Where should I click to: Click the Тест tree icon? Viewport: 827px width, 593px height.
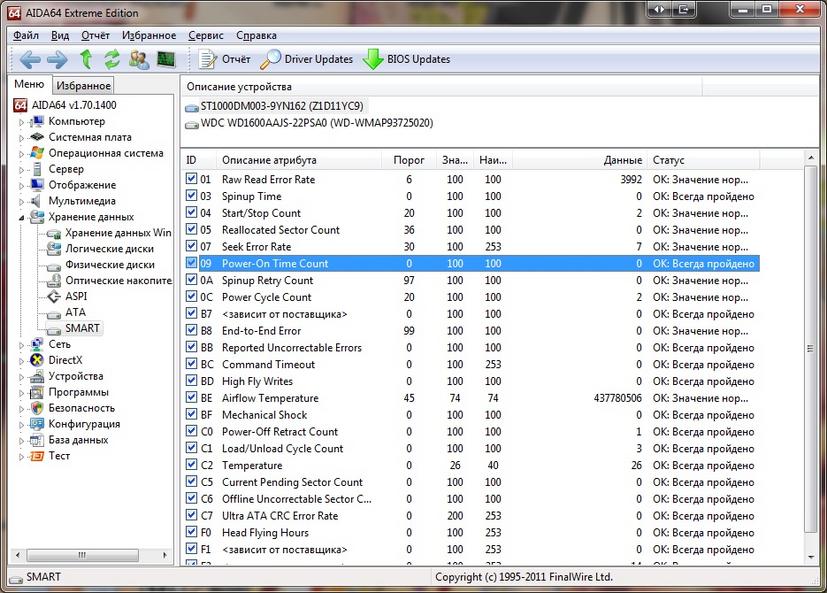coord(37,456)
